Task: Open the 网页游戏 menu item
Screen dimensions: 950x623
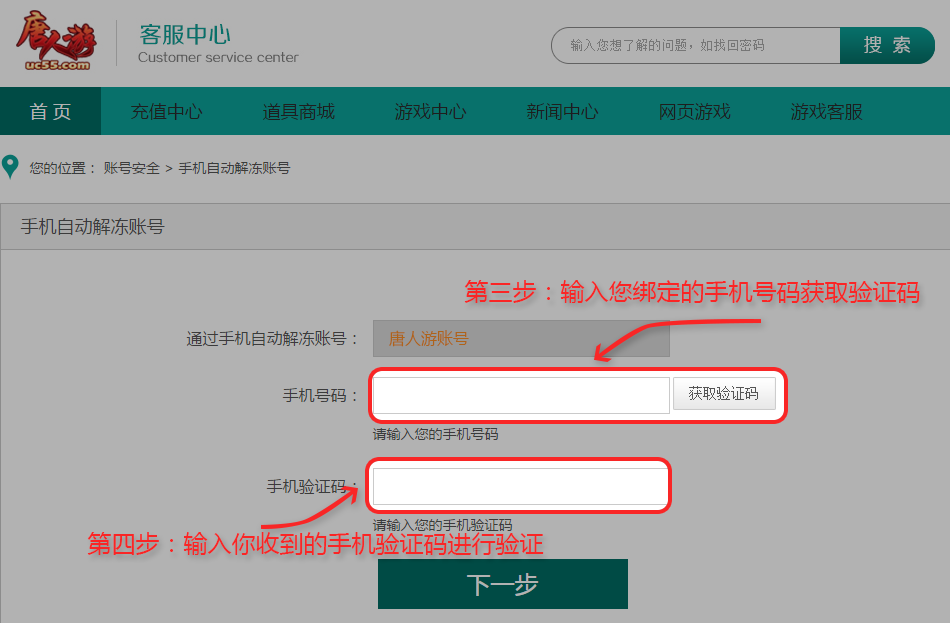Action: pos(694,111)
